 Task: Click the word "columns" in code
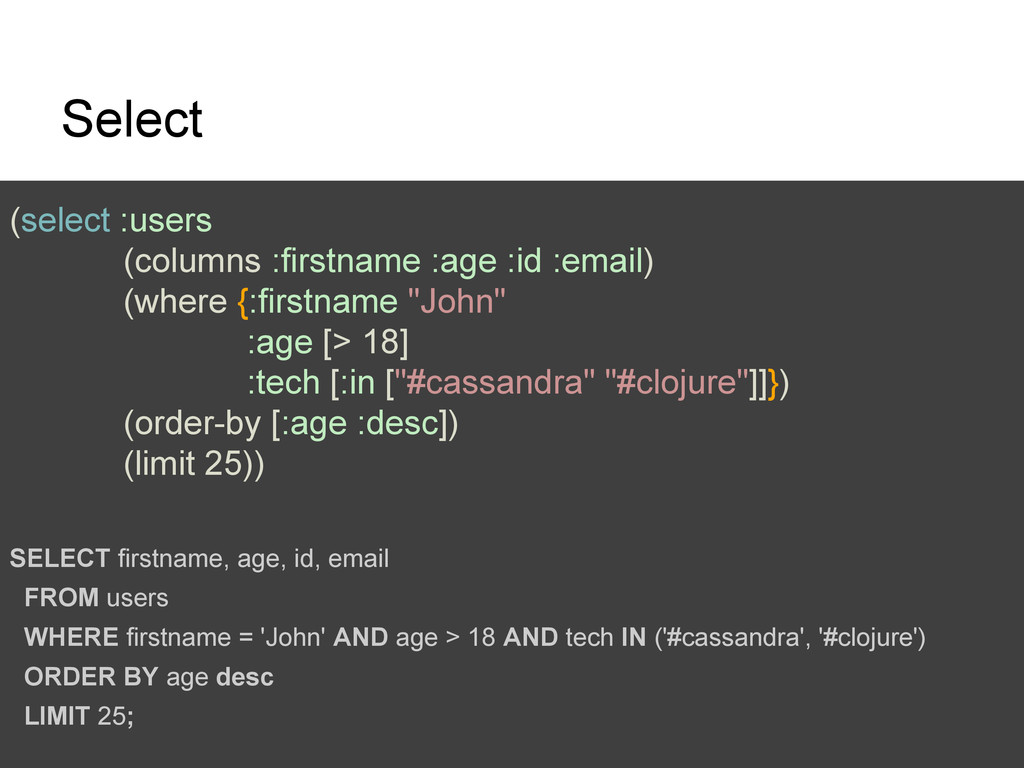click(x=198, y=261)
